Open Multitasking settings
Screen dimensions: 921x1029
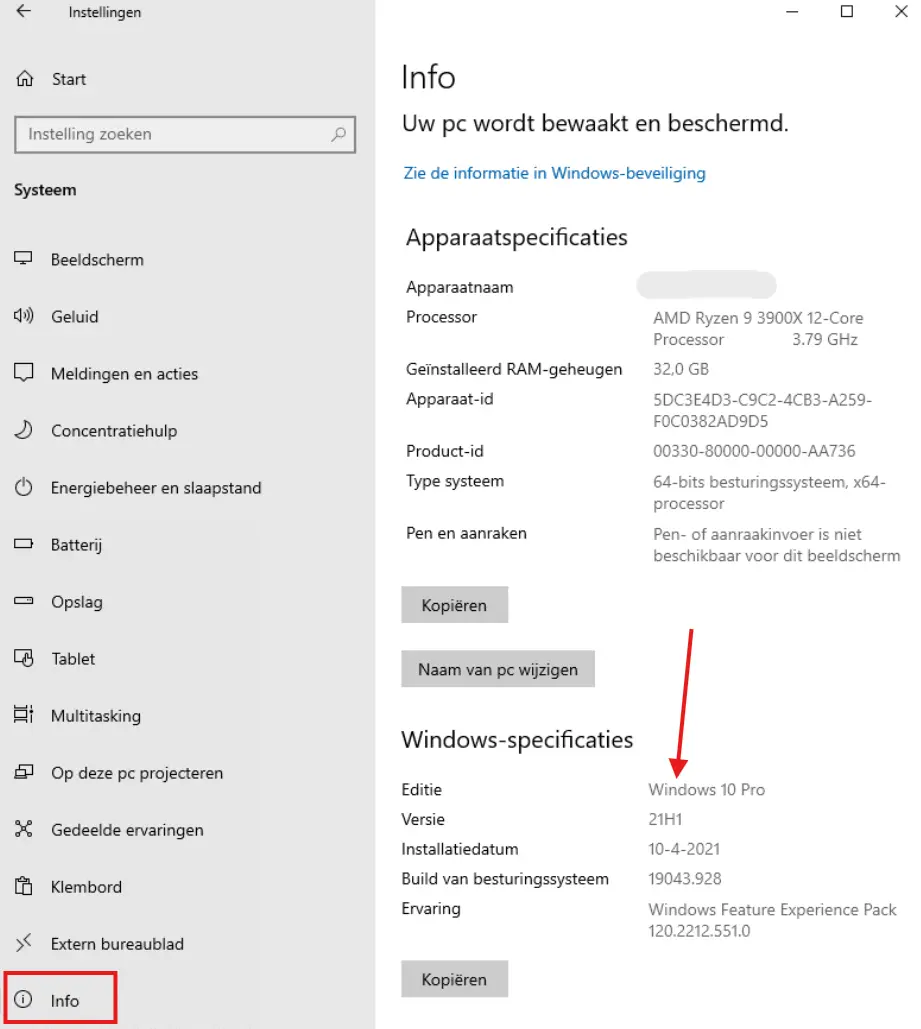(x=96, y=716)
